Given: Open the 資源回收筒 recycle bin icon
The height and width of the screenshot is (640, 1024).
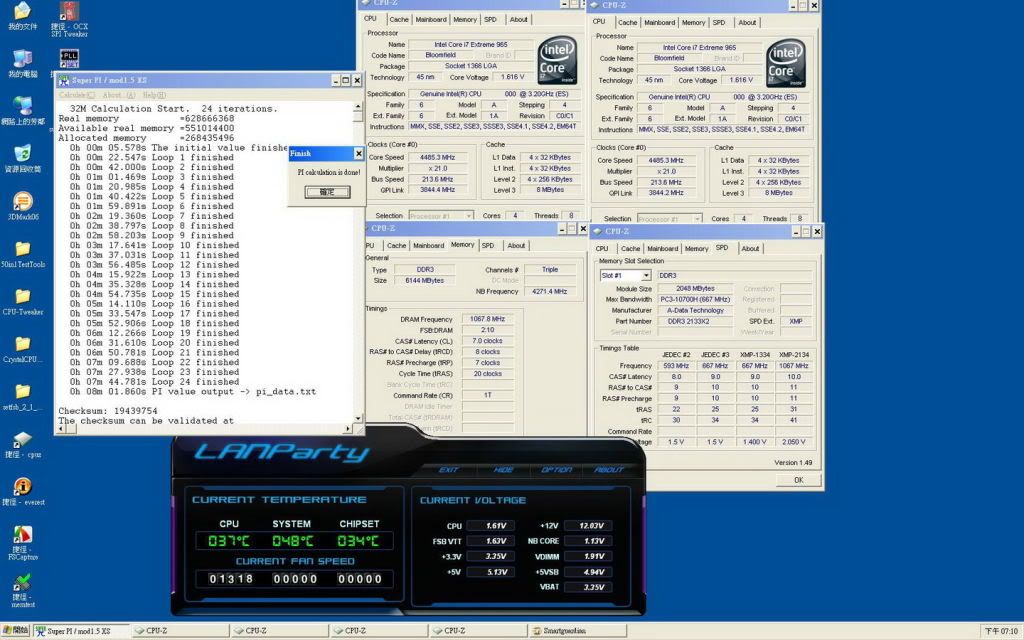Looking at the screenshot, I should pos(22,159).
